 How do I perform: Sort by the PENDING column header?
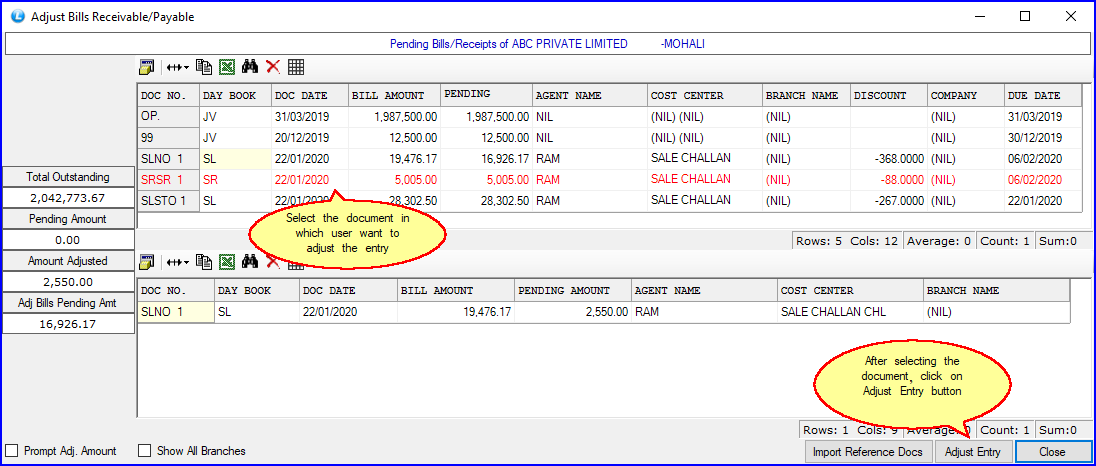(x=486, y=95)
